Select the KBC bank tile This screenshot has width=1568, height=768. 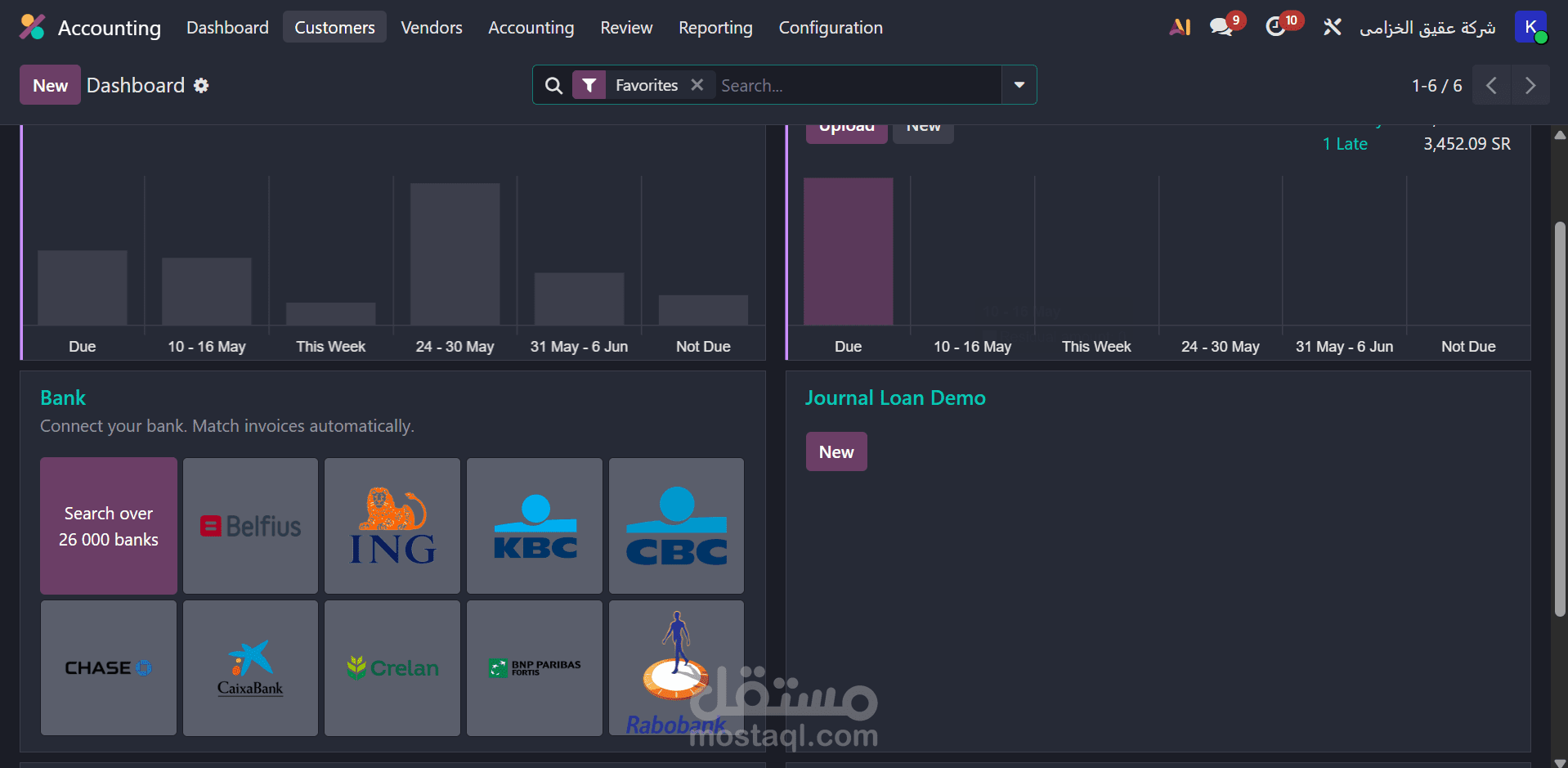(535, 526)
